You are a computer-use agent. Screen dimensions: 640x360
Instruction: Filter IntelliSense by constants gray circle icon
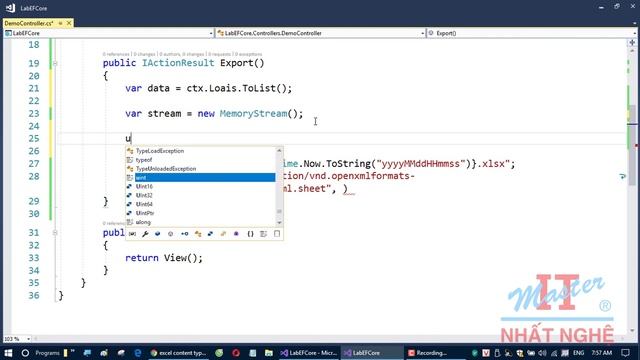pyautogui.click(x=171, y=234)
